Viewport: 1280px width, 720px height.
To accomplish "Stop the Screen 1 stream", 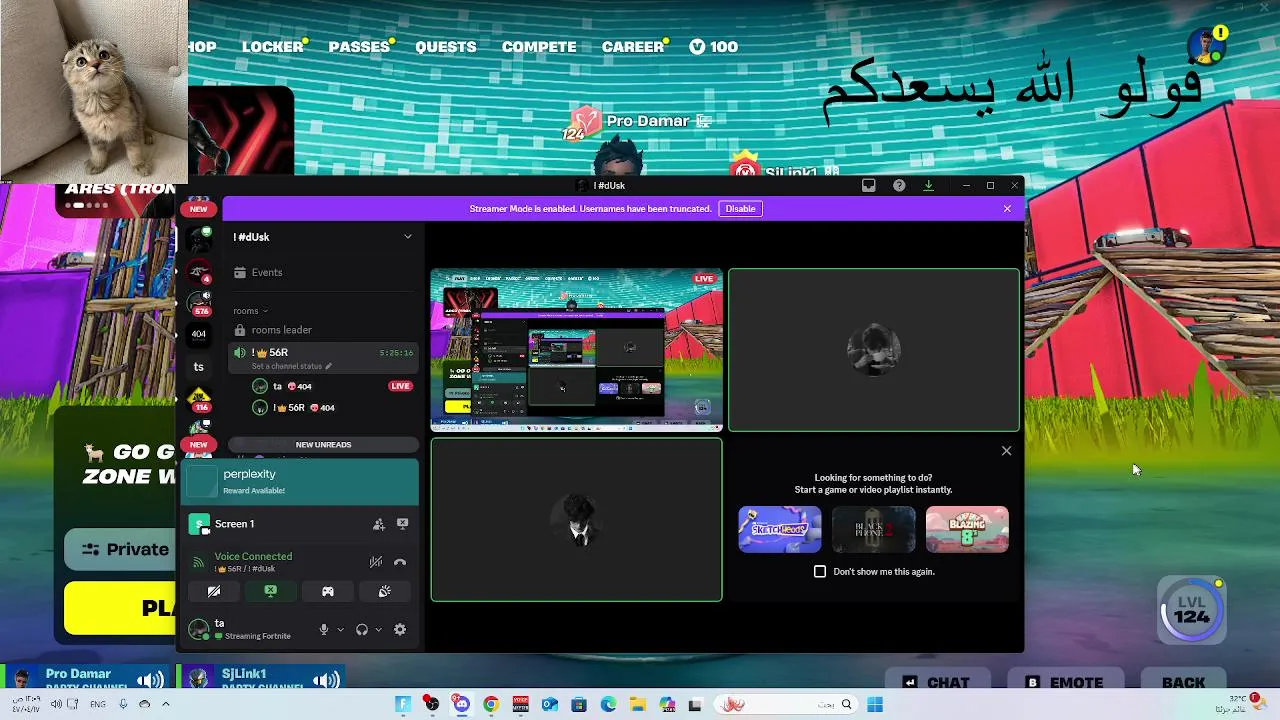I will [x=402, y=524].
